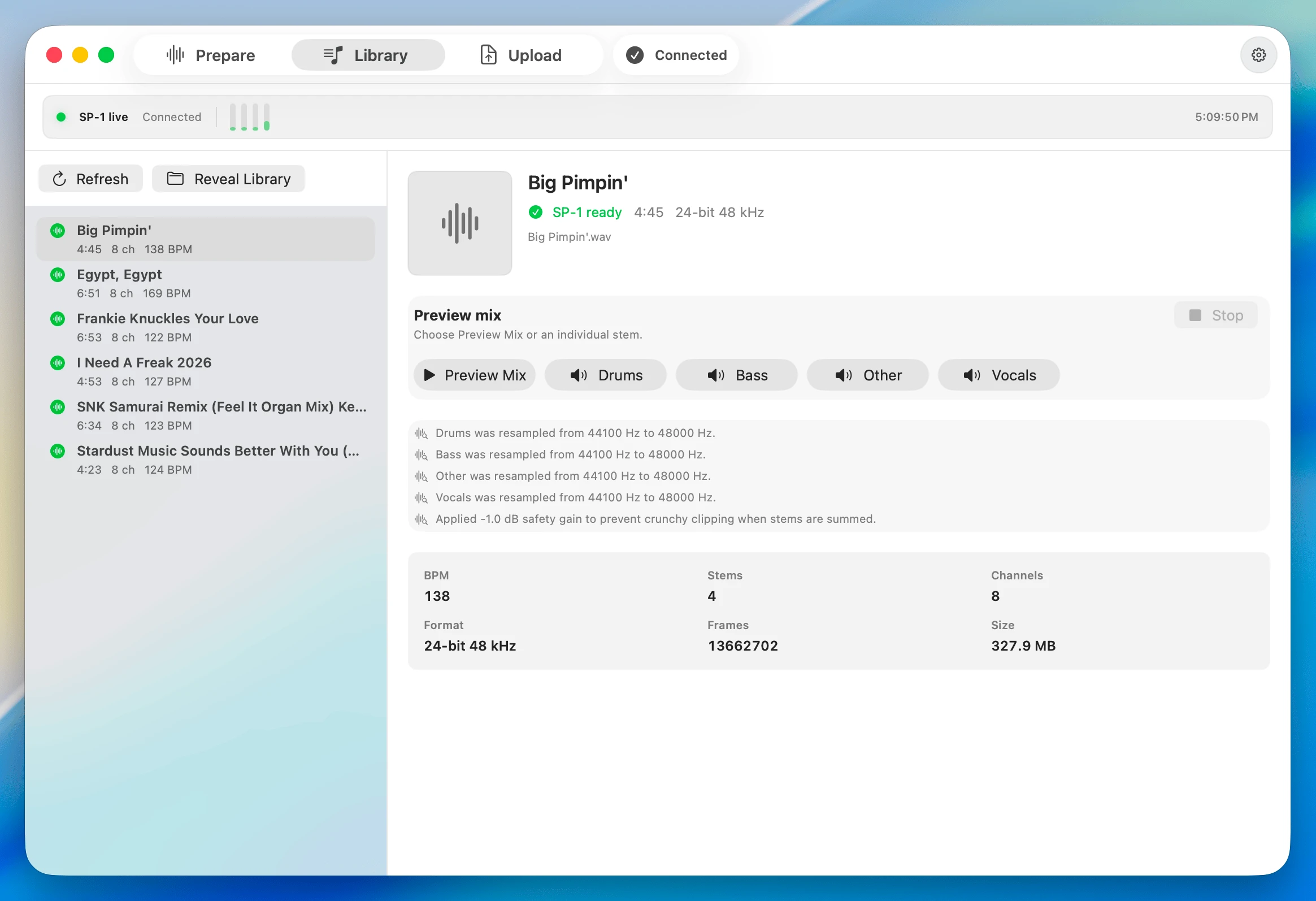Screen dimensions: 1316x901
Task: Click the Connected checkmark icon in toolbar
Action: [635, 55]
